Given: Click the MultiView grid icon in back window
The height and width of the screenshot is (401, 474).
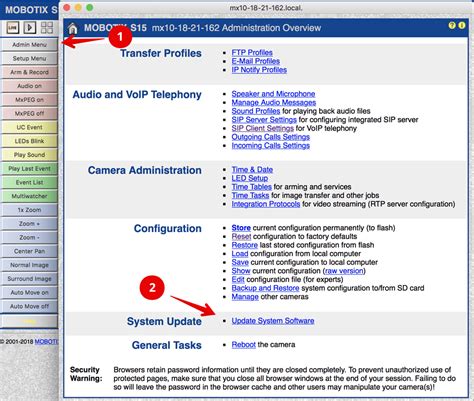Looking at the screenshot, I should pyautogui.click(x=47, y=27).
